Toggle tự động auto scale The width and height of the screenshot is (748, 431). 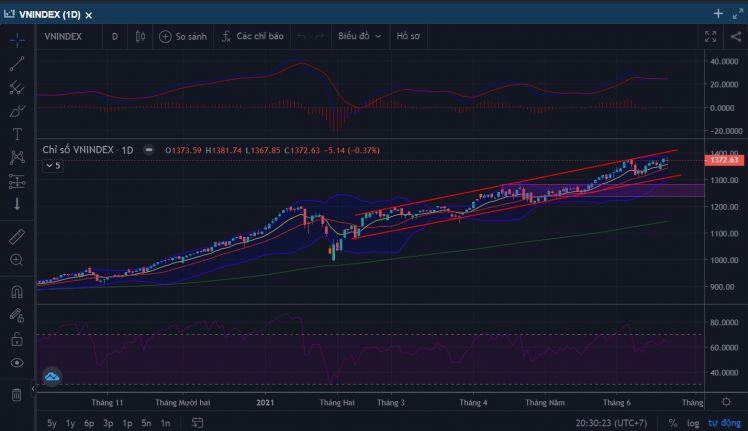(724, 423)
